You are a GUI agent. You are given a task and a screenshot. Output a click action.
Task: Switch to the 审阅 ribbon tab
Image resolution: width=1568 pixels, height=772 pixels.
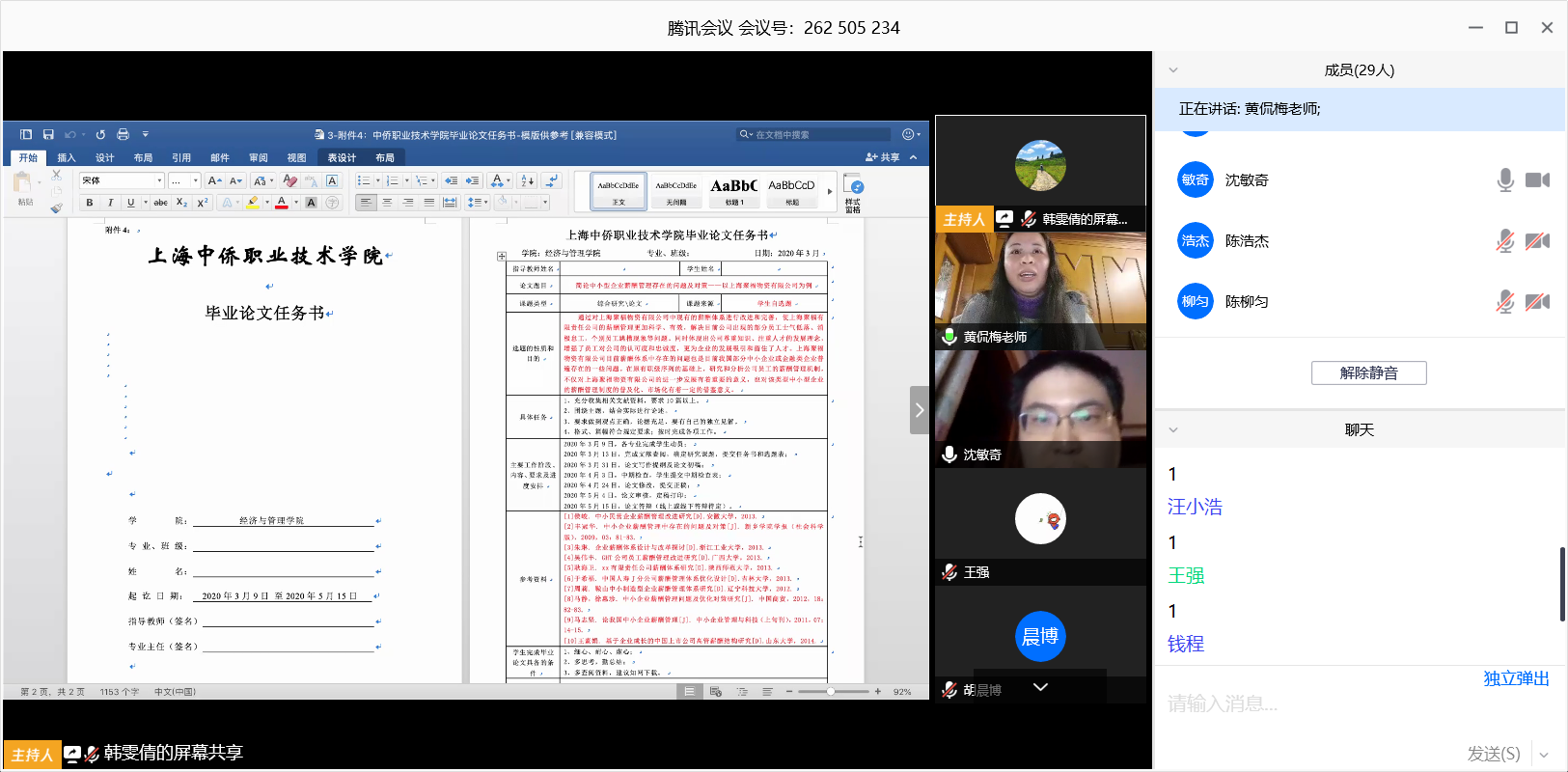[x=259, y=158]
